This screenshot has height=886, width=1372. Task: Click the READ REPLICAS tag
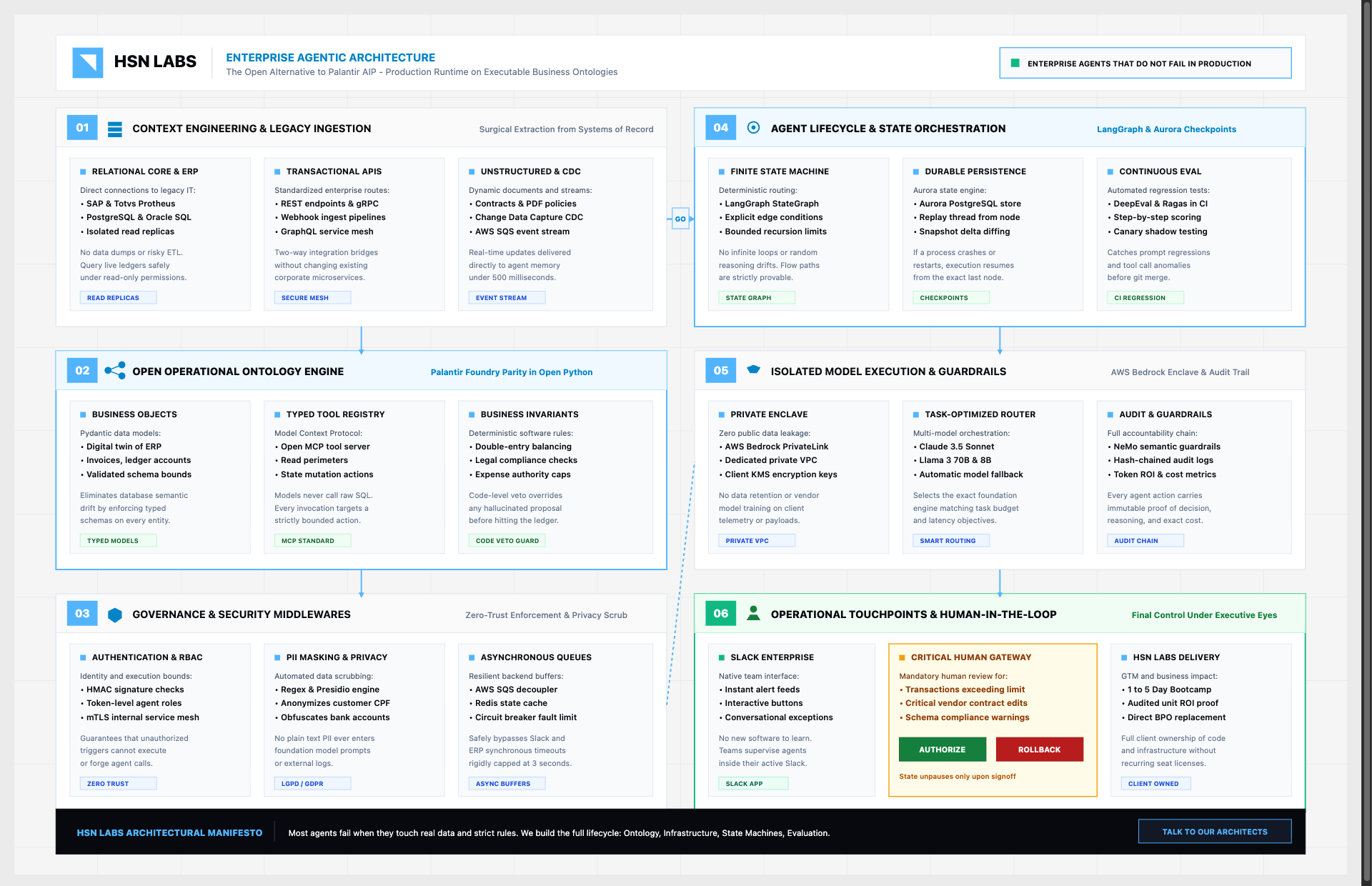118,298
